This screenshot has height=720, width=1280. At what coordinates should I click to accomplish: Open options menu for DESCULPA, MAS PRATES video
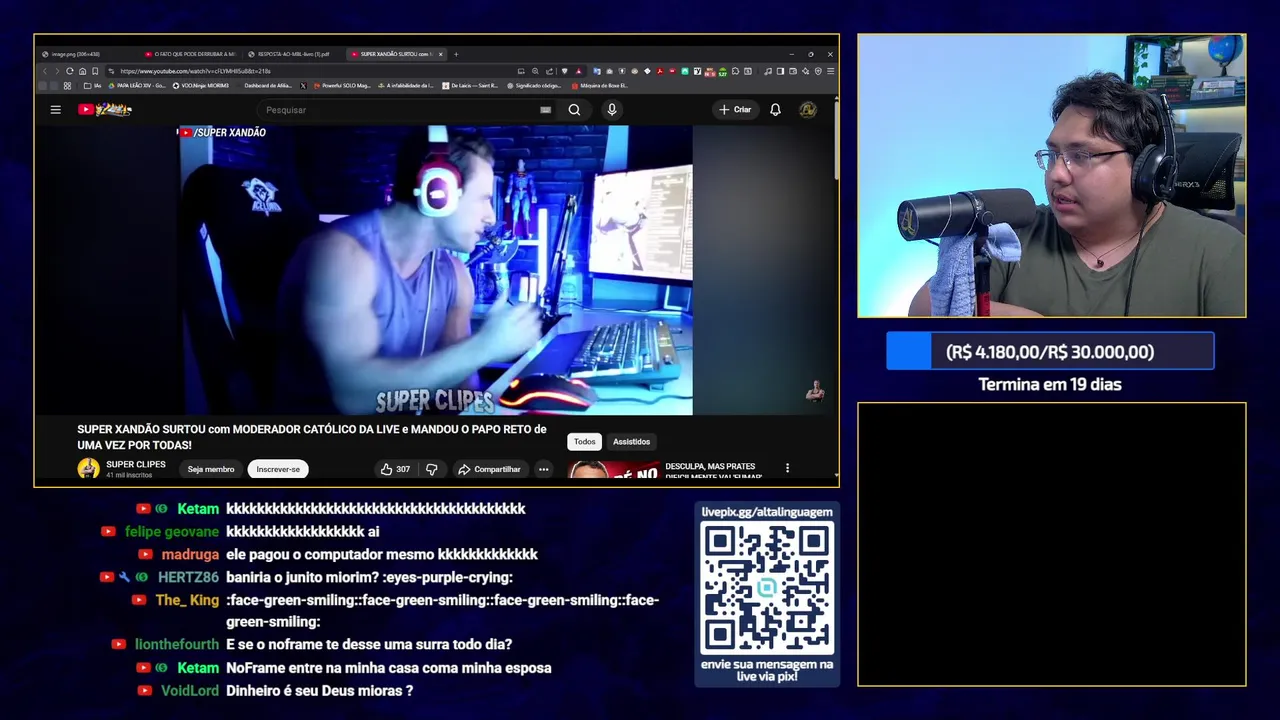tap(787, 468)
